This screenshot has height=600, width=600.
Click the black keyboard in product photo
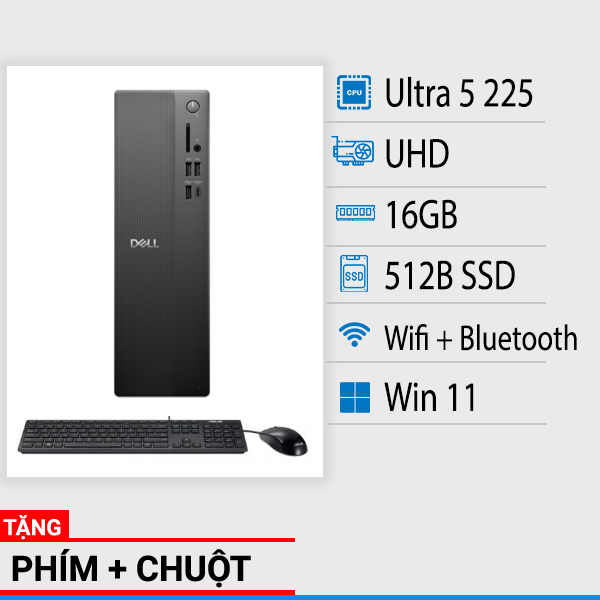point(132,437)
